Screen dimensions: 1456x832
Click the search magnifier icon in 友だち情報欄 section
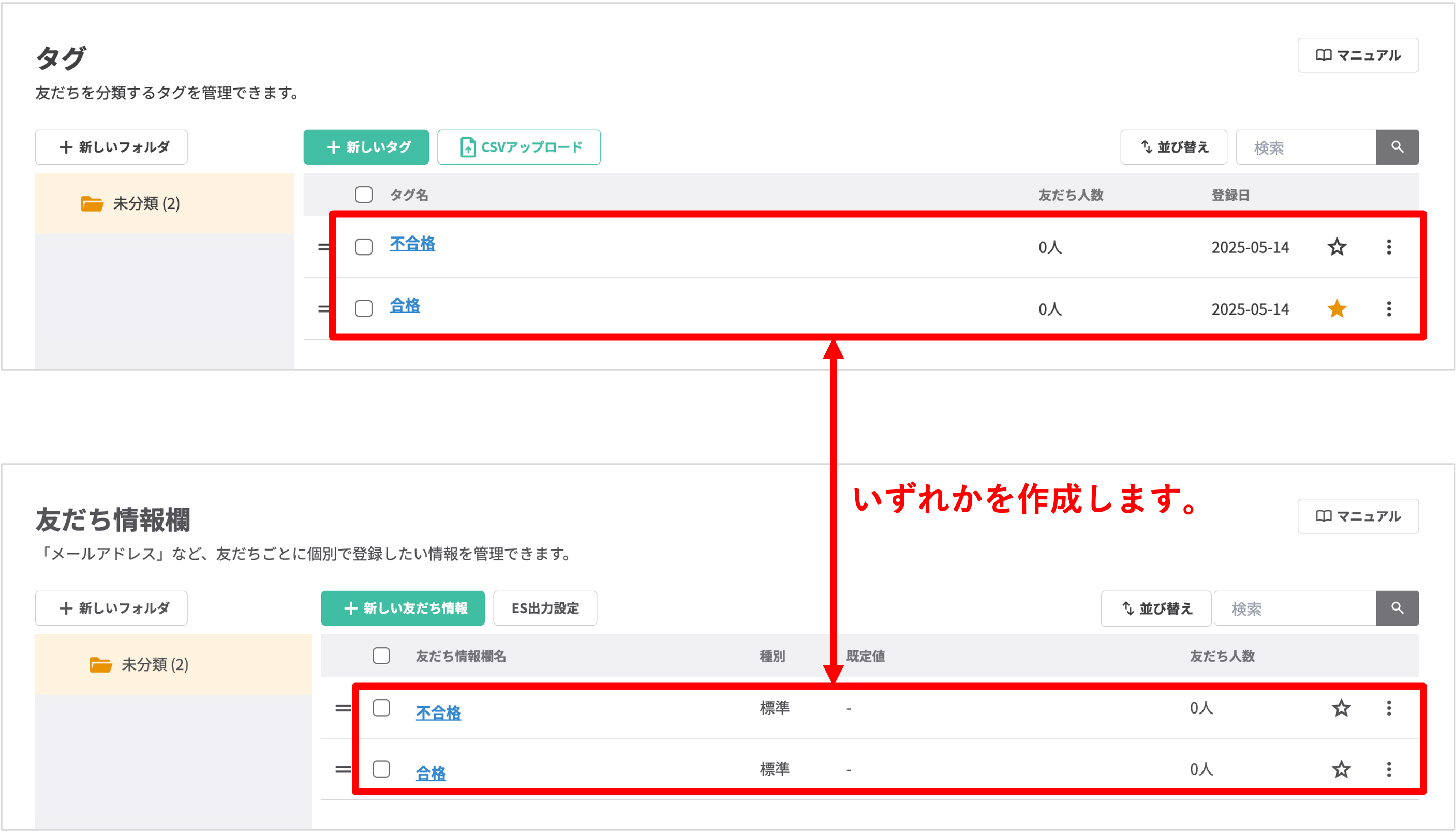(x=1396, y=608)
